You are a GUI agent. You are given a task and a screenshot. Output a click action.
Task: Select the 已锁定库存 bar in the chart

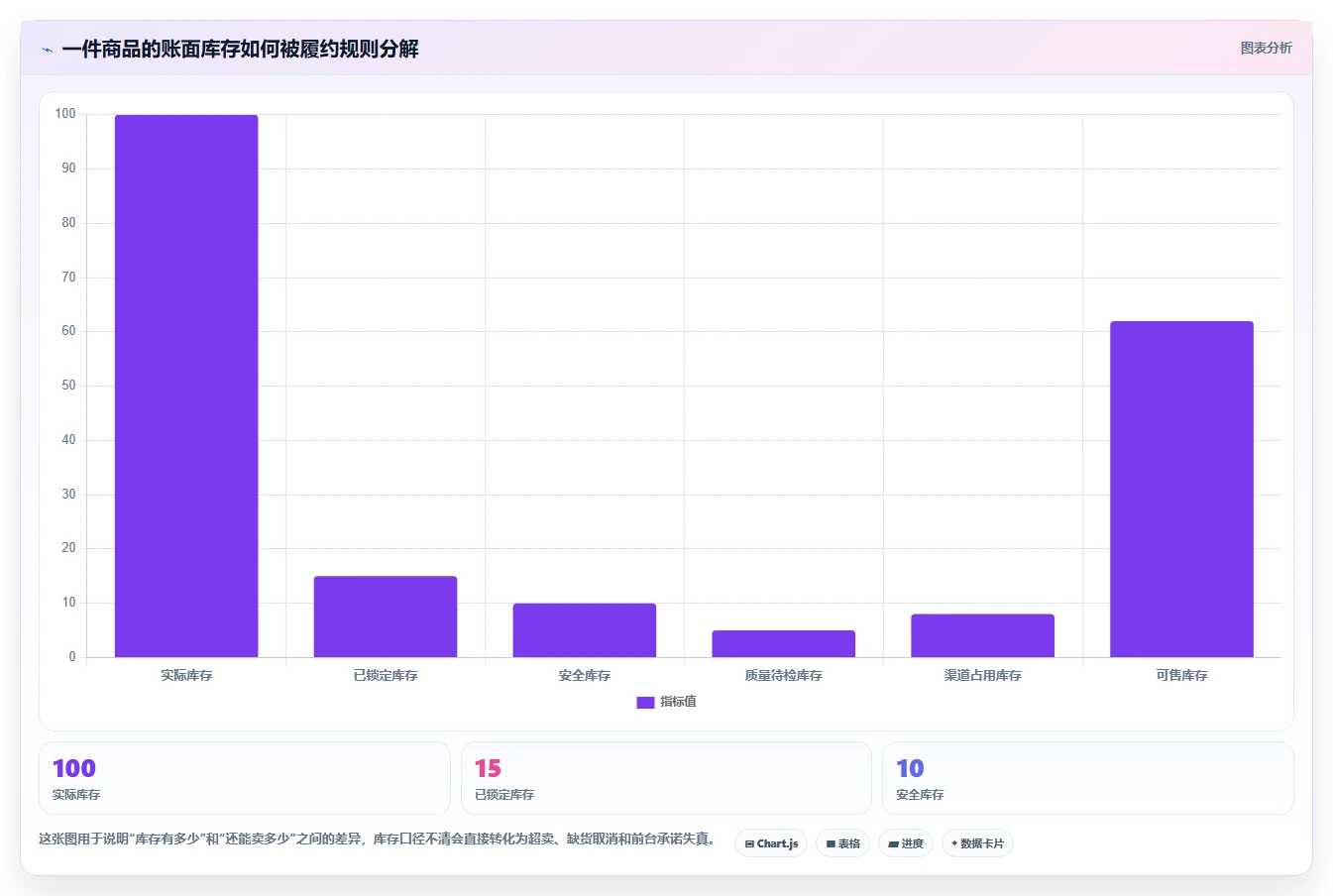(386, 616)
